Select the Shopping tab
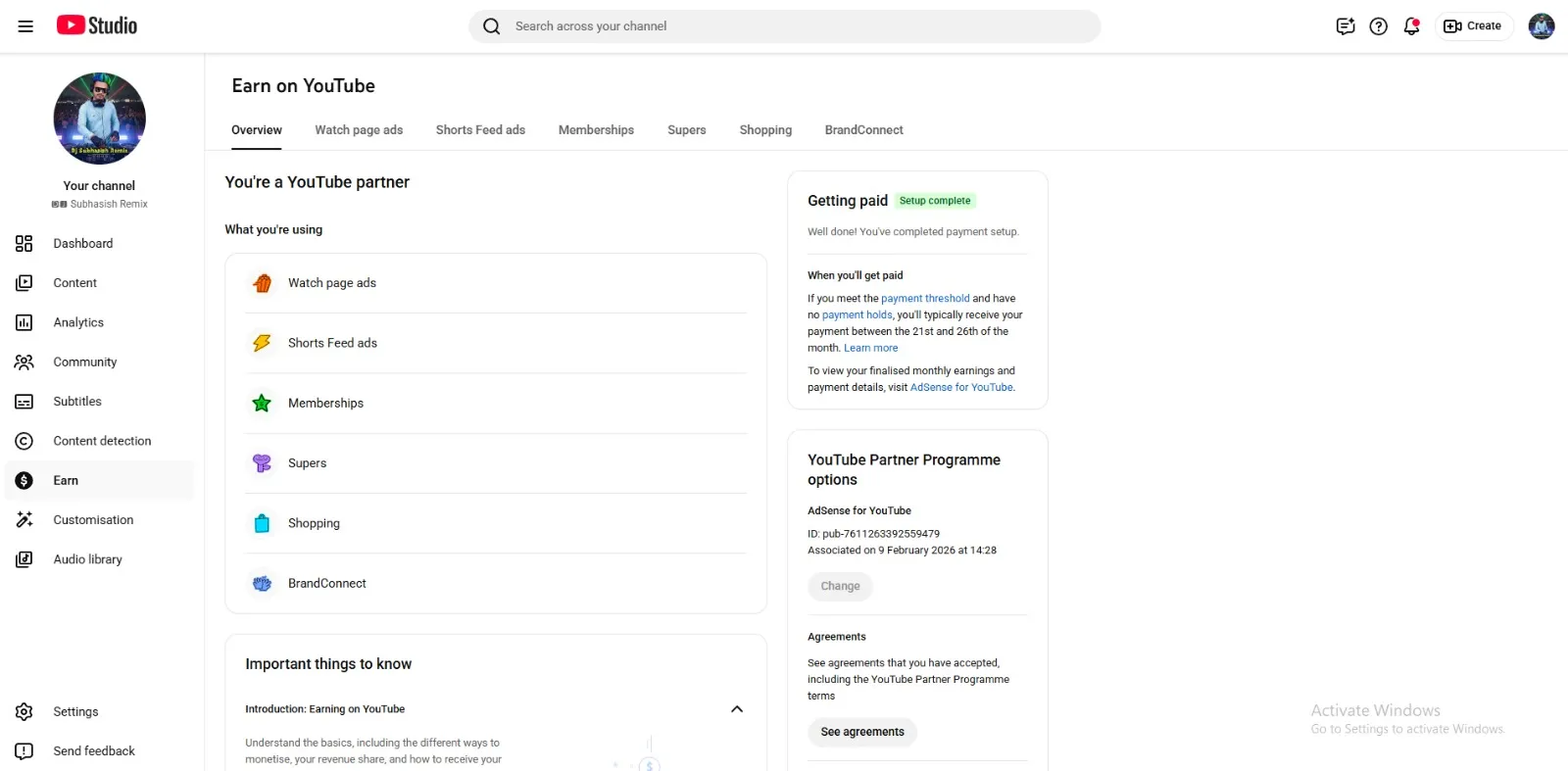Screen dimensions: 1568x771 point(765,130)
